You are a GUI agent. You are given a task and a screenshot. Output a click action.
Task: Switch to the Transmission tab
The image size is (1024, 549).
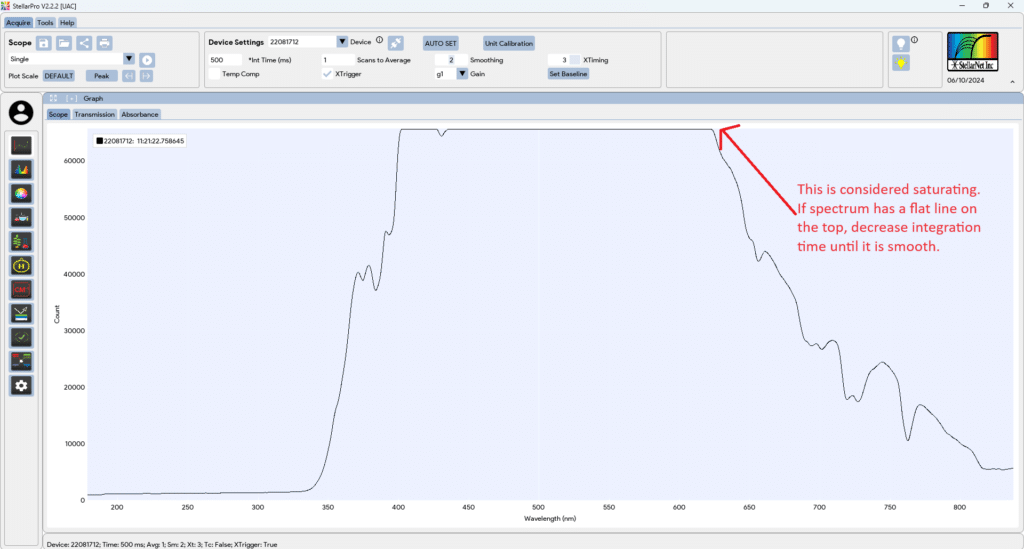(94, 114)
